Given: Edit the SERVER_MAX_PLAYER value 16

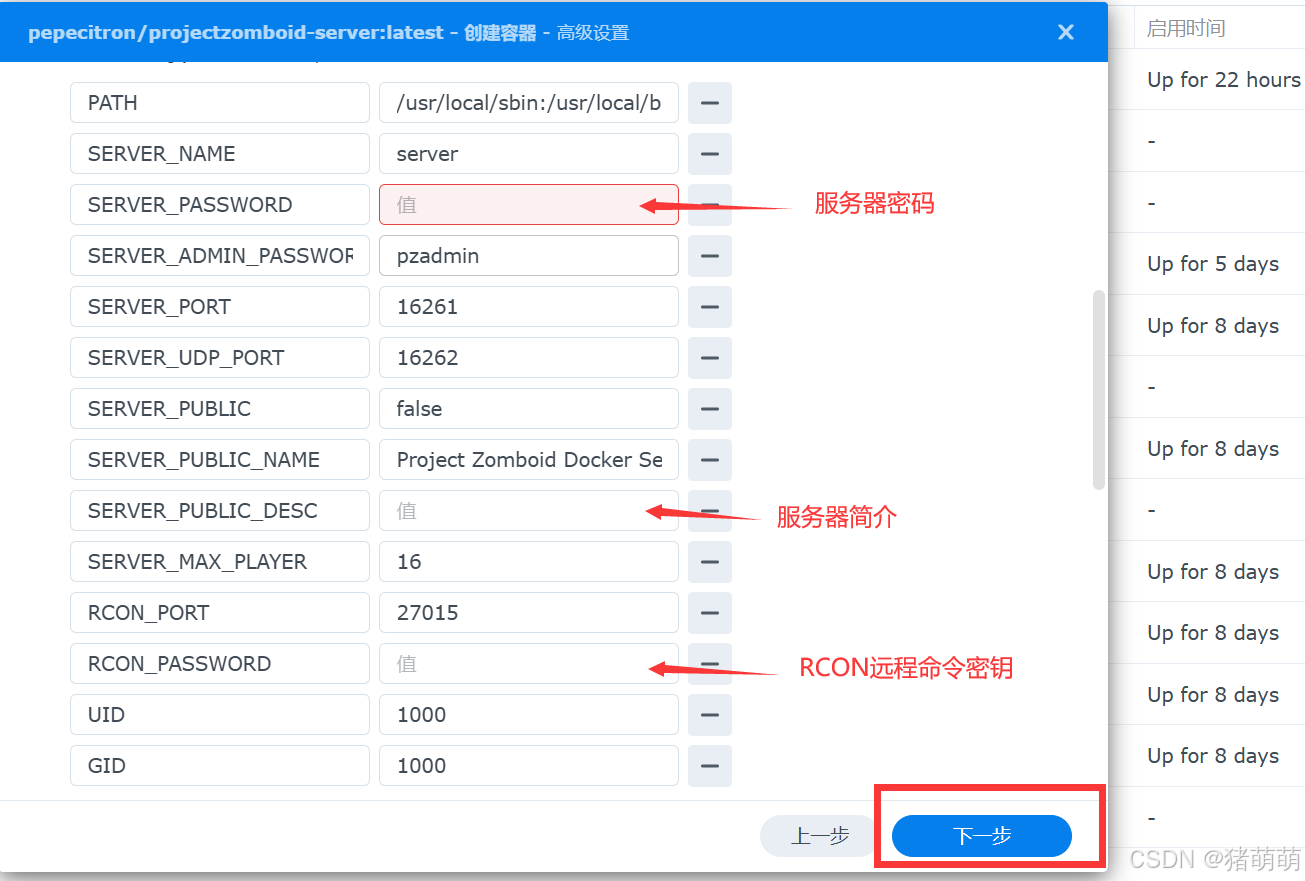Looking at the screenshot, I should coord(529,562).
